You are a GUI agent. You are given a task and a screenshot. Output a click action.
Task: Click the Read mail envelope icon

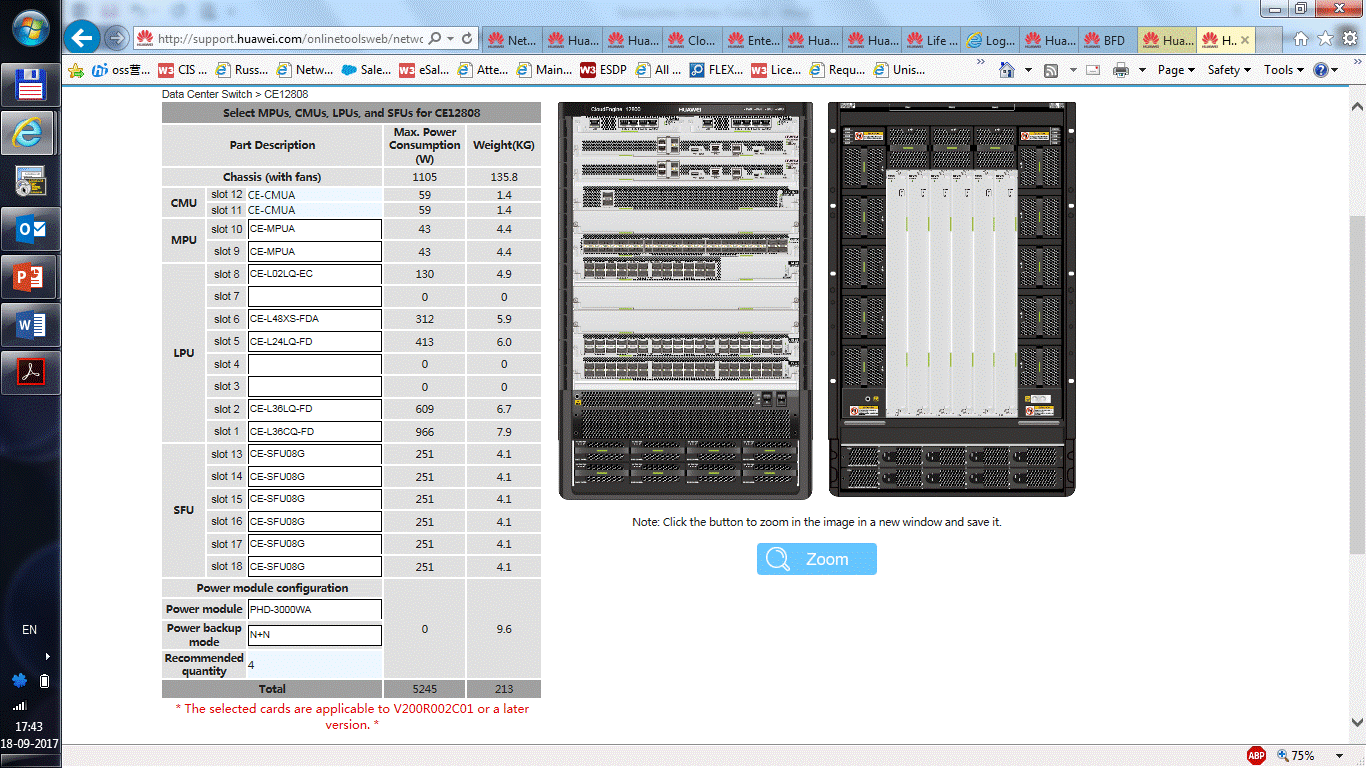(1093, 70)
